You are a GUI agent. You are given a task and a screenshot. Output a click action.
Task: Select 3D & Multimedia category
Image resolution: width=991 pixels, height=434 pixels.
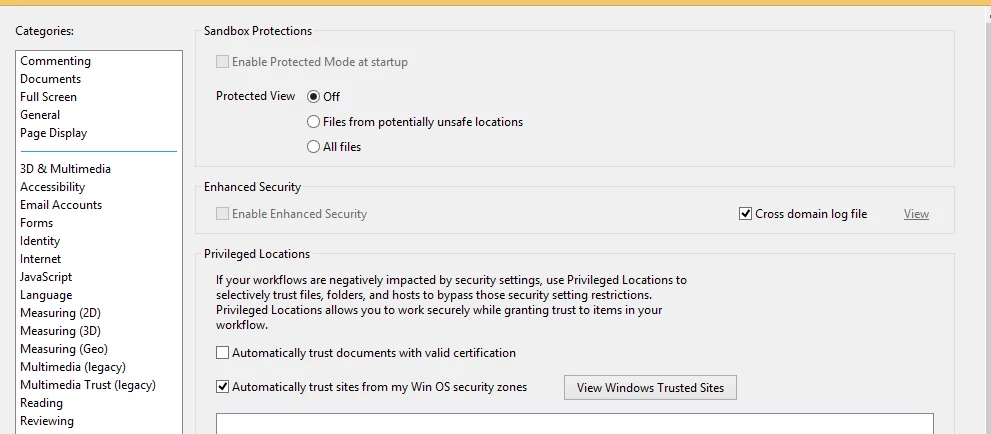click(65, 169)
